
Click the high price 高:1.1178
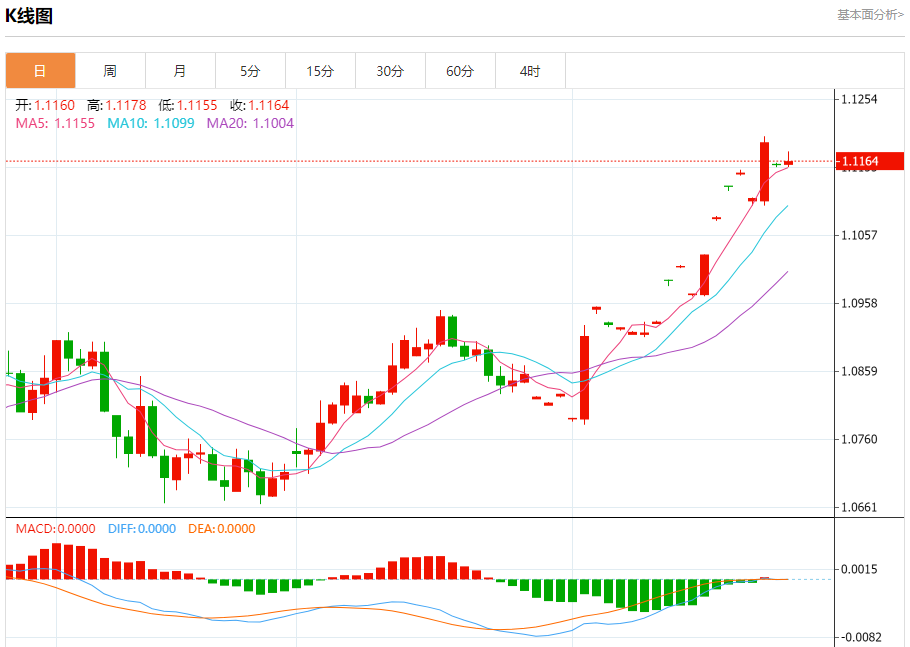click(116, 105)
